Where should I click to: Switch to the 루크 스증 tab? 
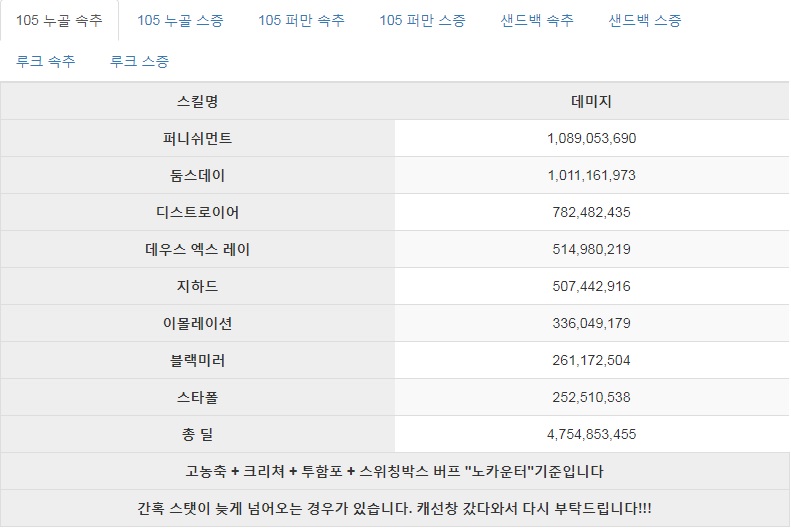[139, 61]
